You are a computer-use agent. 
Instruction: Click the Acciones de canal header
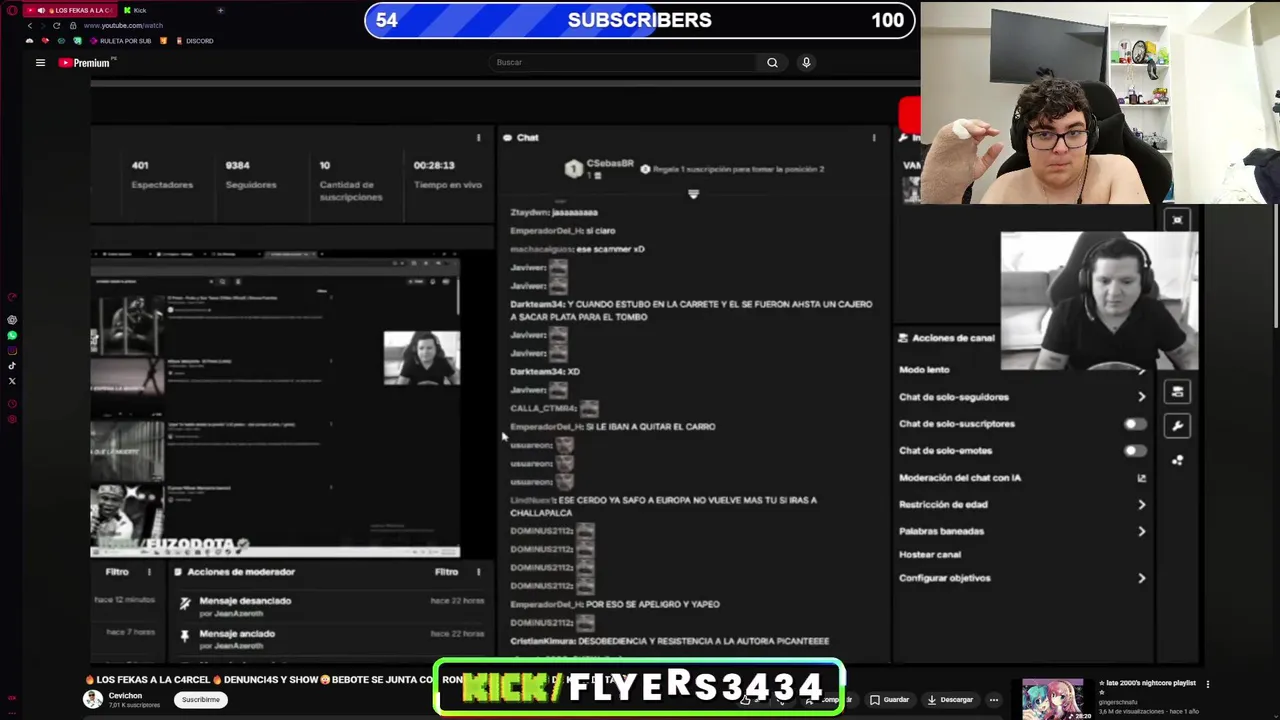[x=947, y=338]
